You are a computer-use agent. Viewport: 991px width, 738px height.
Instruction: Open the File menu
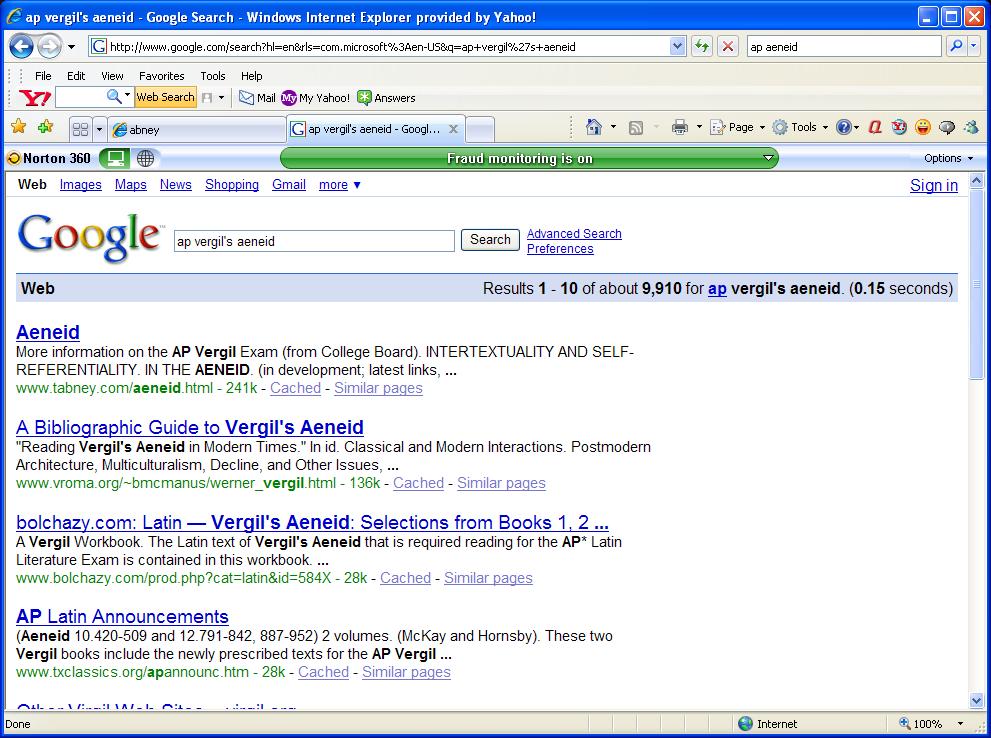tap(43, 76)
